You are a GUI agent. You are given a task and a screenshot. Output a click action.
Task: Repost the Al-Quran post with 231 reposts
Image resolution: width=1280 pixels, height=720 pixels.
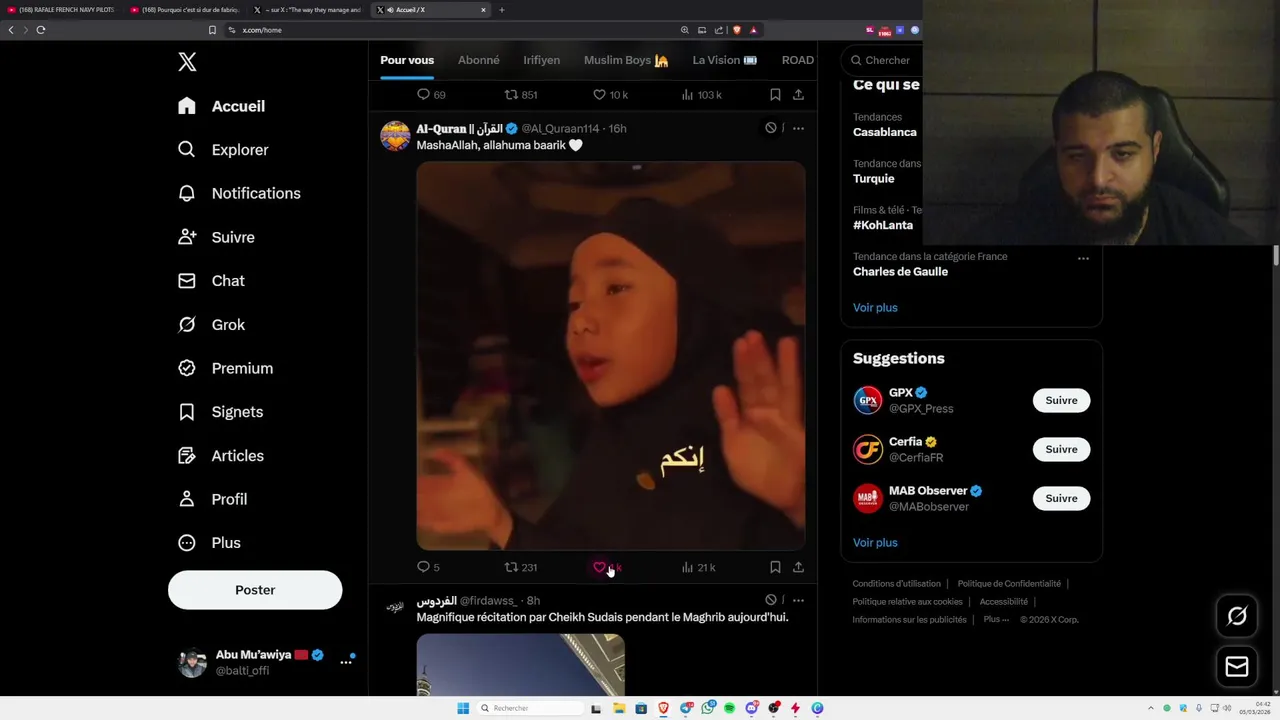521,567
